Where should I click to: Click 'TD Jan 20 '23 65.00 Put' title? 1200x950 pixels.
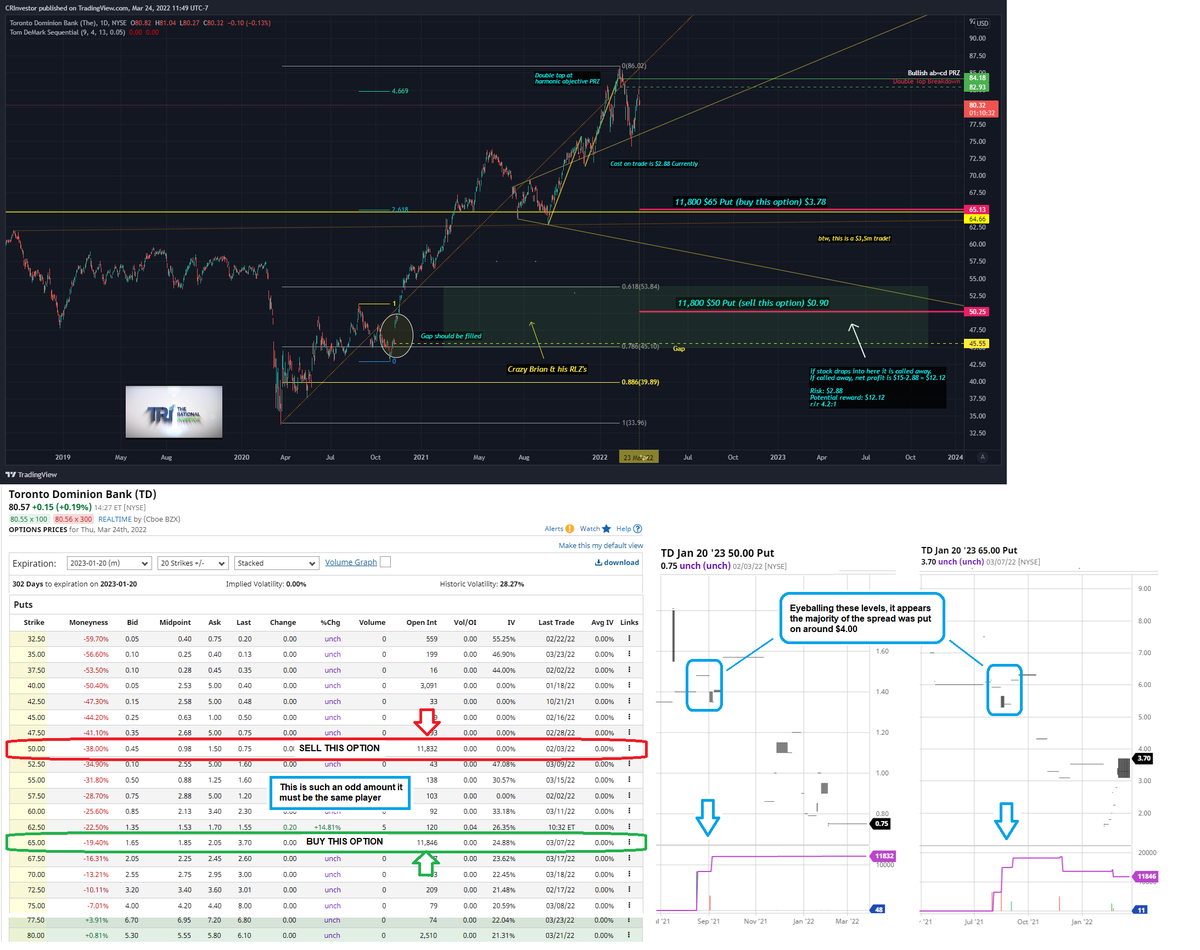pos(970,550)
